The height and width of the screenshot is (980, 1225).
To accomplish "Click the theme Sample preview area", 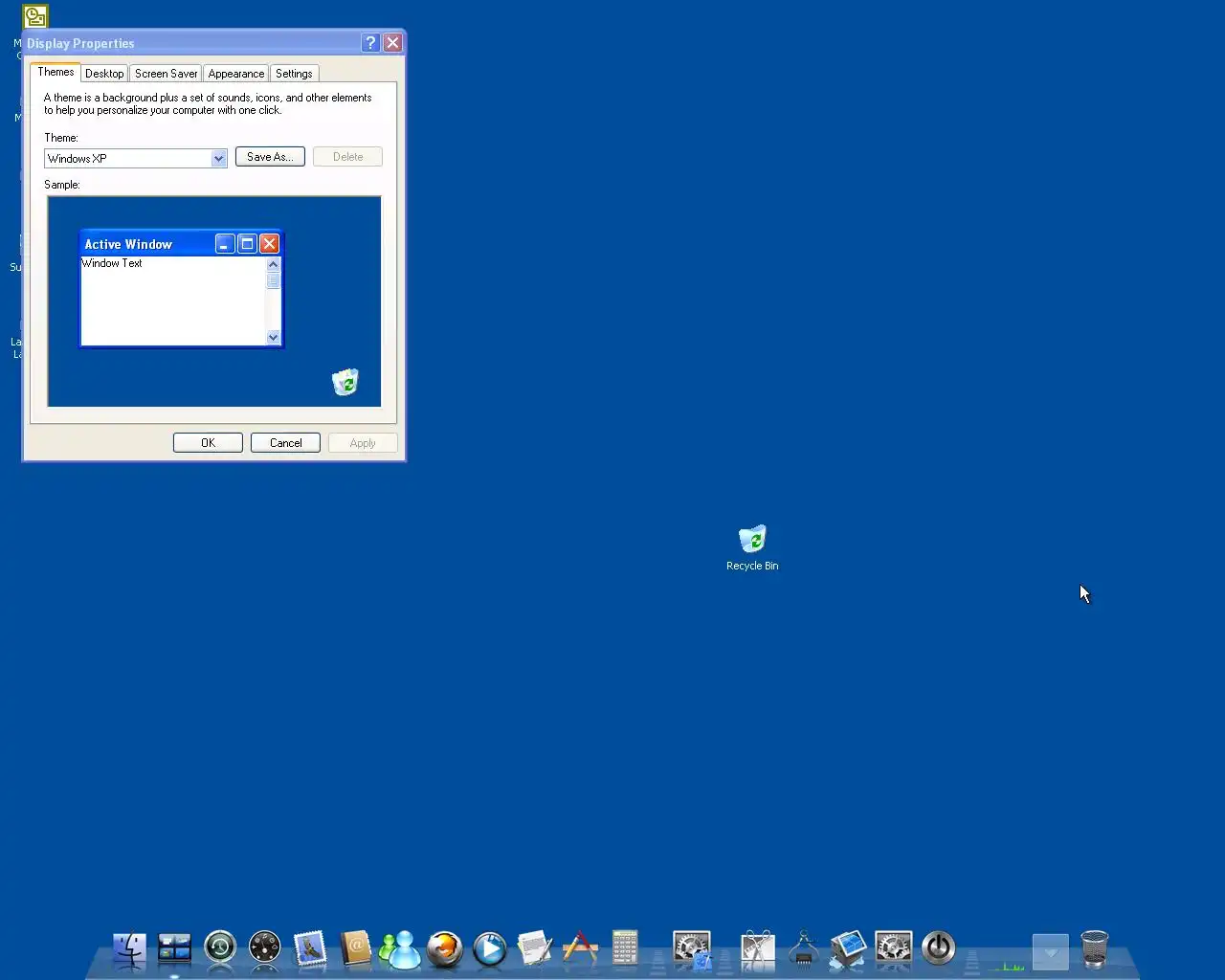I will [x=213, y=301].
